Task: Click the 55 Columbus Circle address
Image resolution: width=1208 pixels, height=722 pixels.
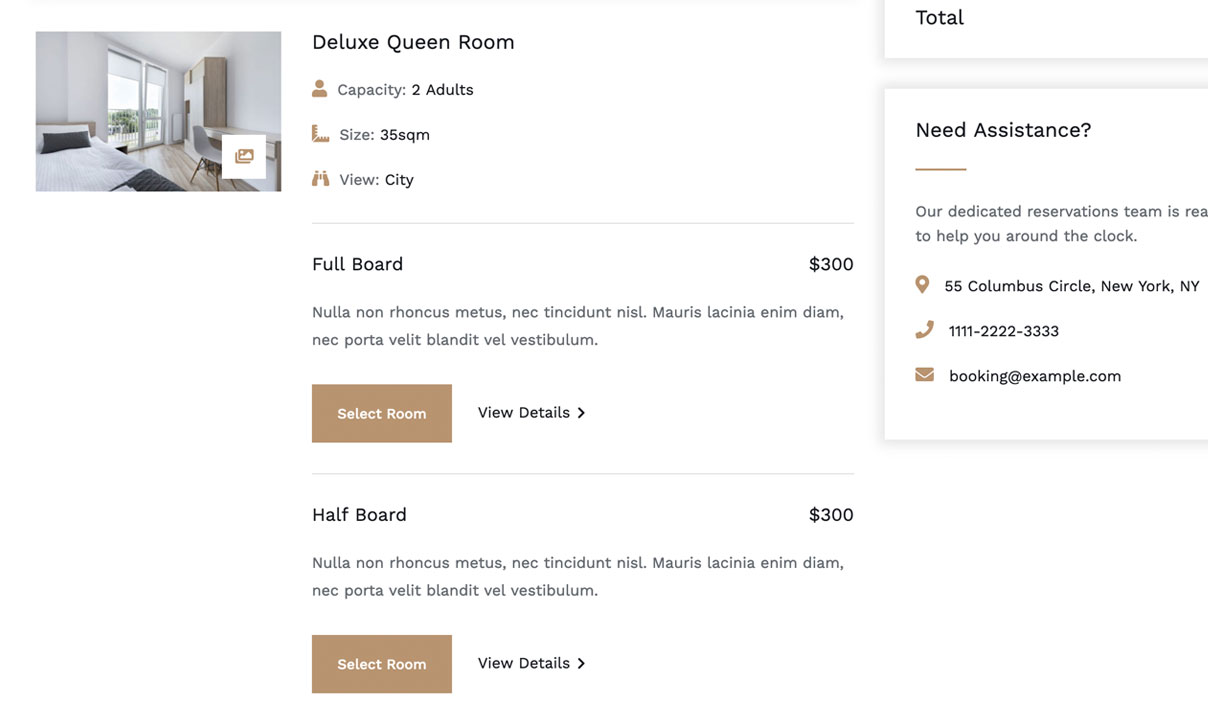Action: 1072,286
